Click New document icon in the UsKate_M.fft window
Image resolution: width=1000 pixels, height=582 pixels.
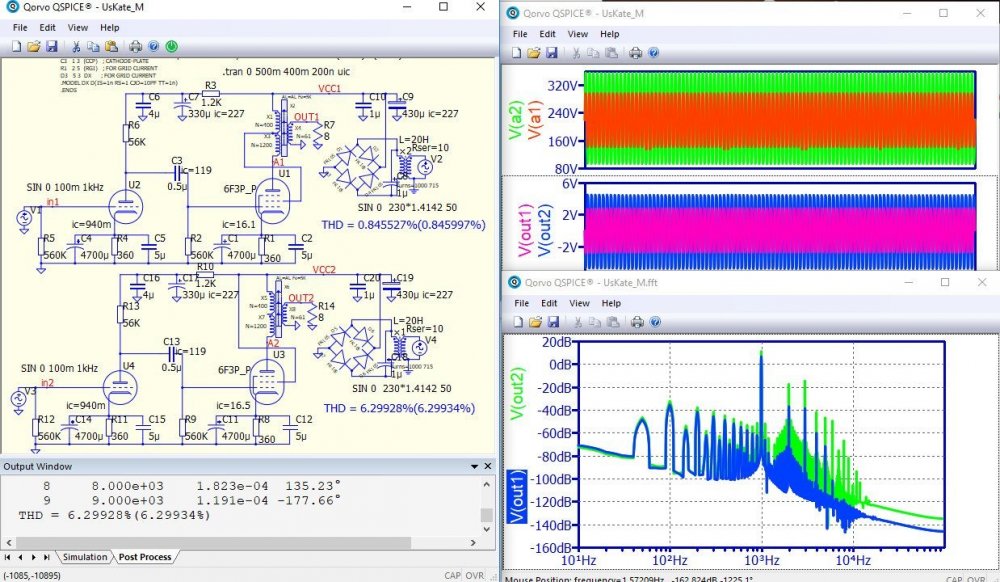519,321
